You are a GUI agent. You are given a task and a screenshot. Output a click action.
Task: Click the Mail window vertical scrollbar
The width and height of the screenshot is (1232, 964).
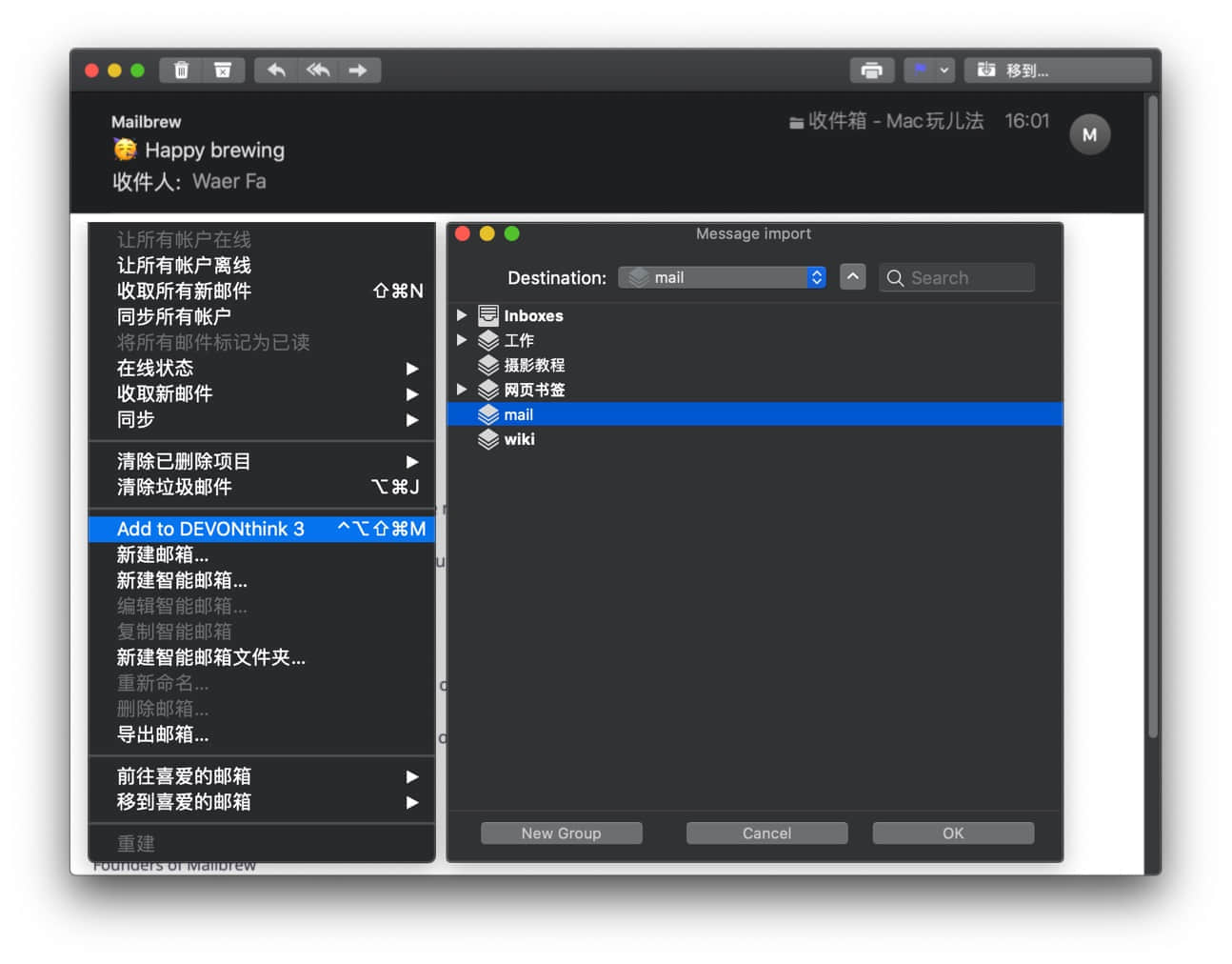(x=1153, y=417)
